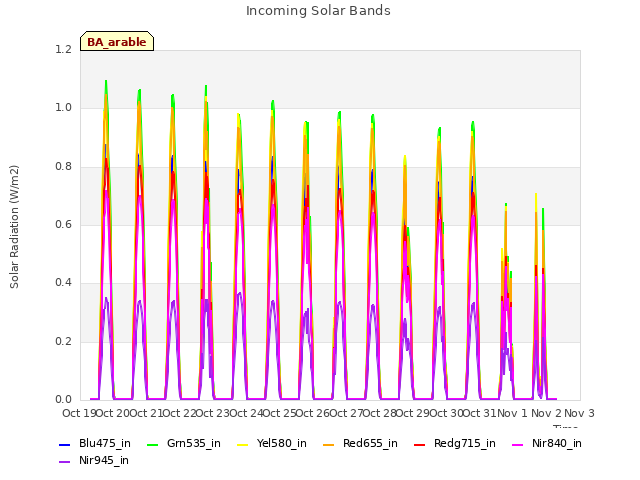Click the Nov 1 x-axis label
The image size is (640, 480).
pyautogui.click(x=513, y=413)
